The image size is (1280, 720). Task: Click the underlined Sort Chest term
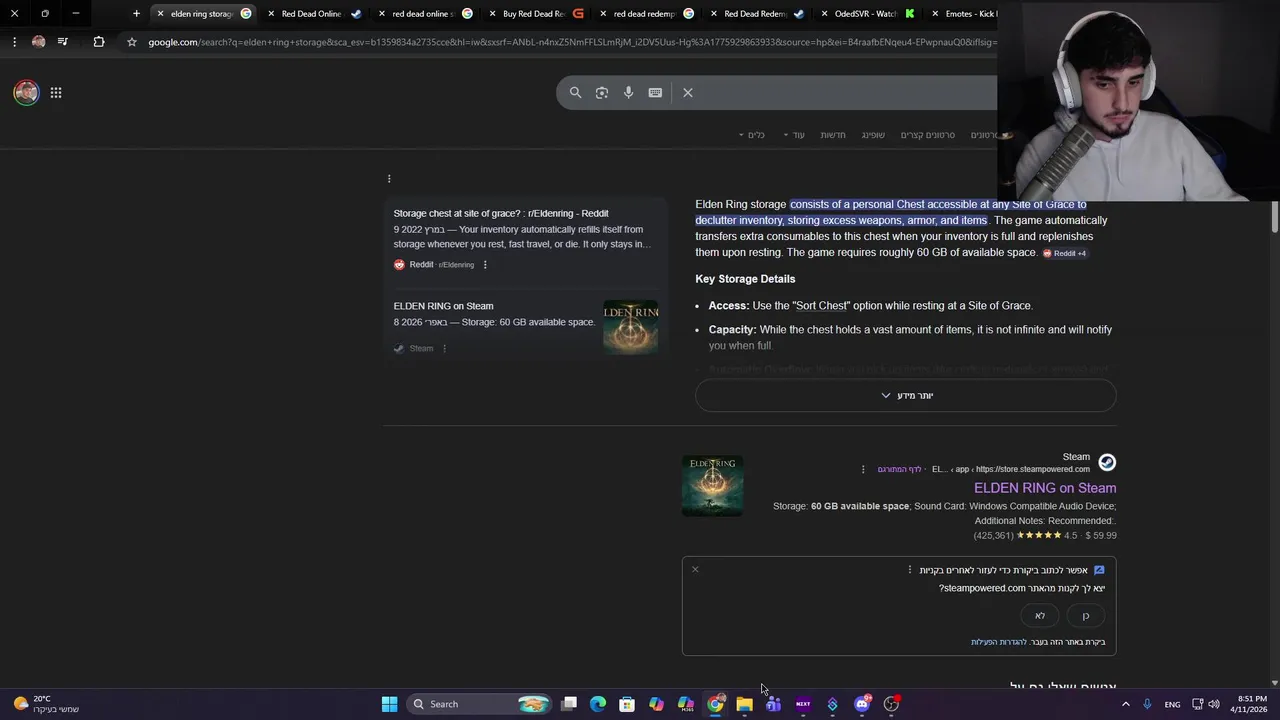click(821, 305)
